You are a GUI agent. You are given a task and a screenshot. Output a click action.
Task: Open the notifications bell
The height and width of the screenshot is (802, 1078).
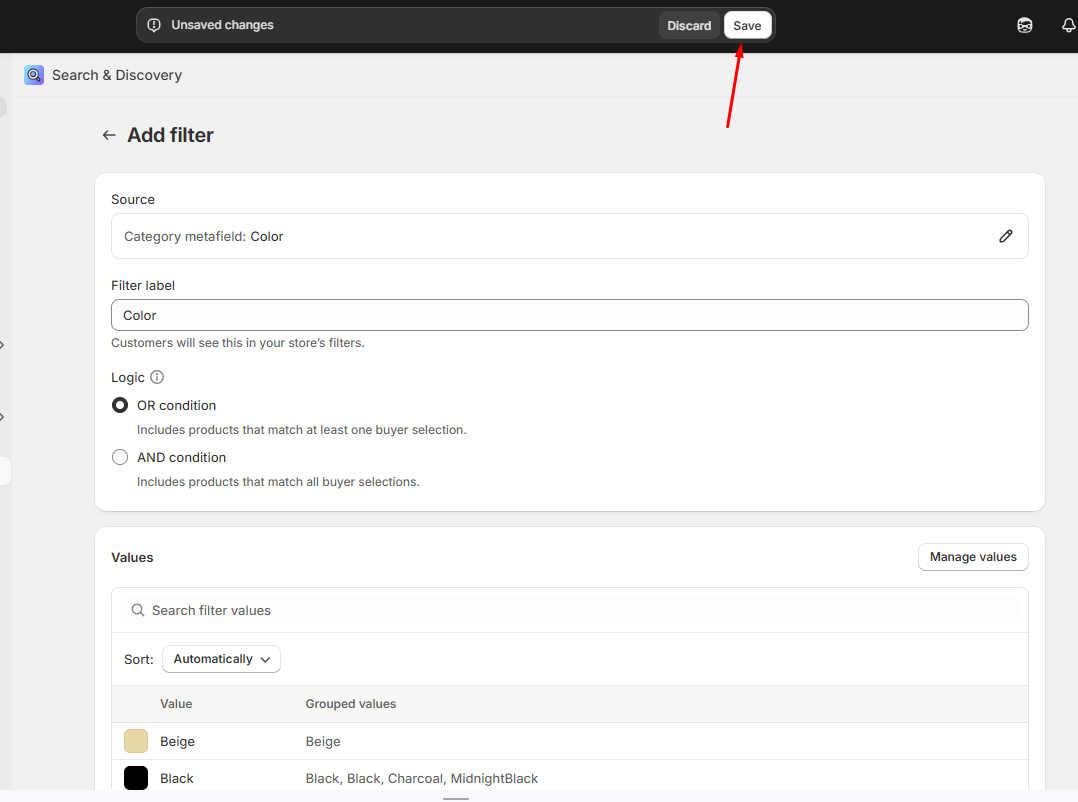1067,25
